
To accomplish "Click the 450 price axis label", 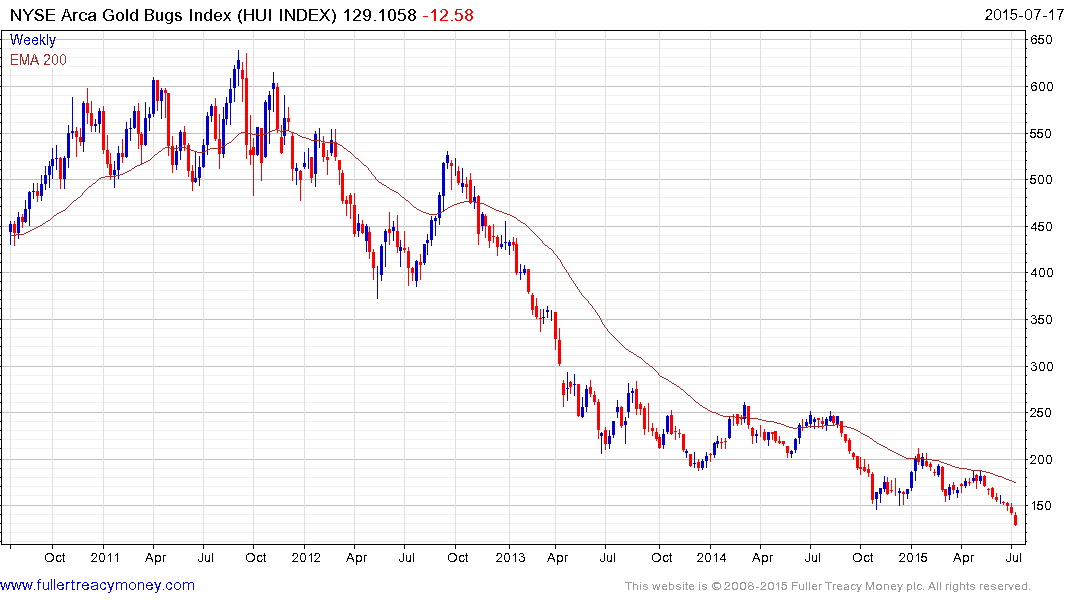I will (1041, 226).
